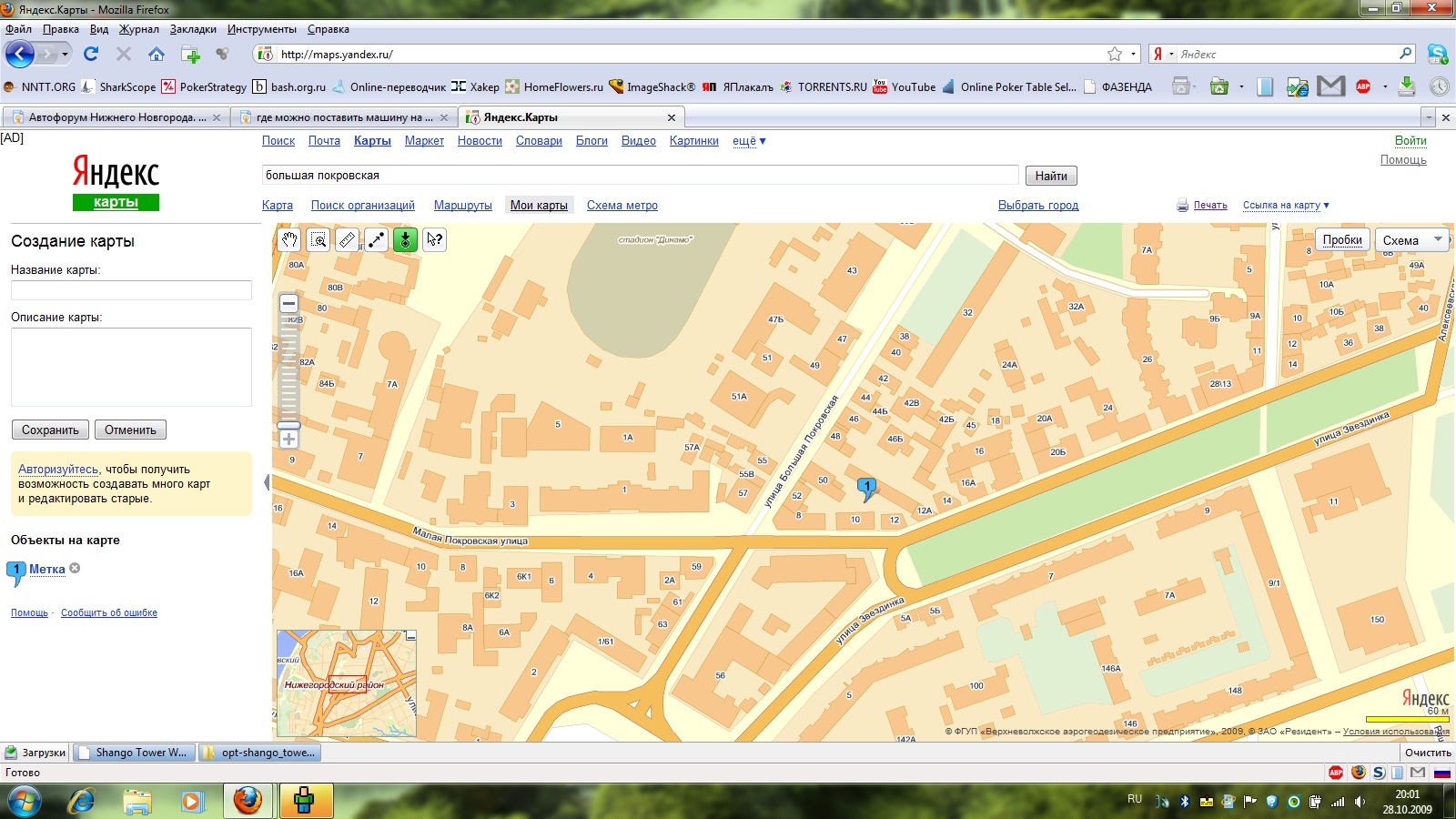Click the Сохранить button
Image resolution: width=1456 pixels, height=819 pixels.
[x=50, y=430]
